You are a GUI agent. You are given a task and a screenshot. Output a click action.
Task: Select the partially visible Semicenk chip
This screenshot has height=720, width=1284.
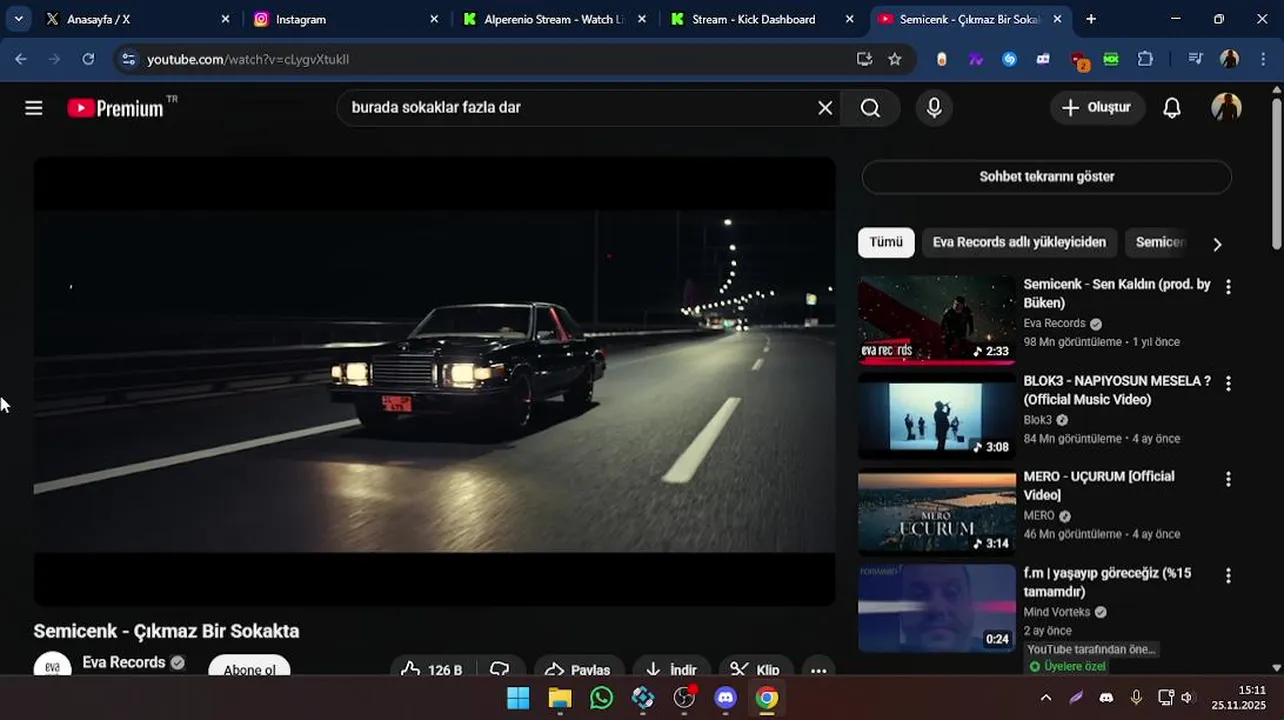(x=1158, y=243)
